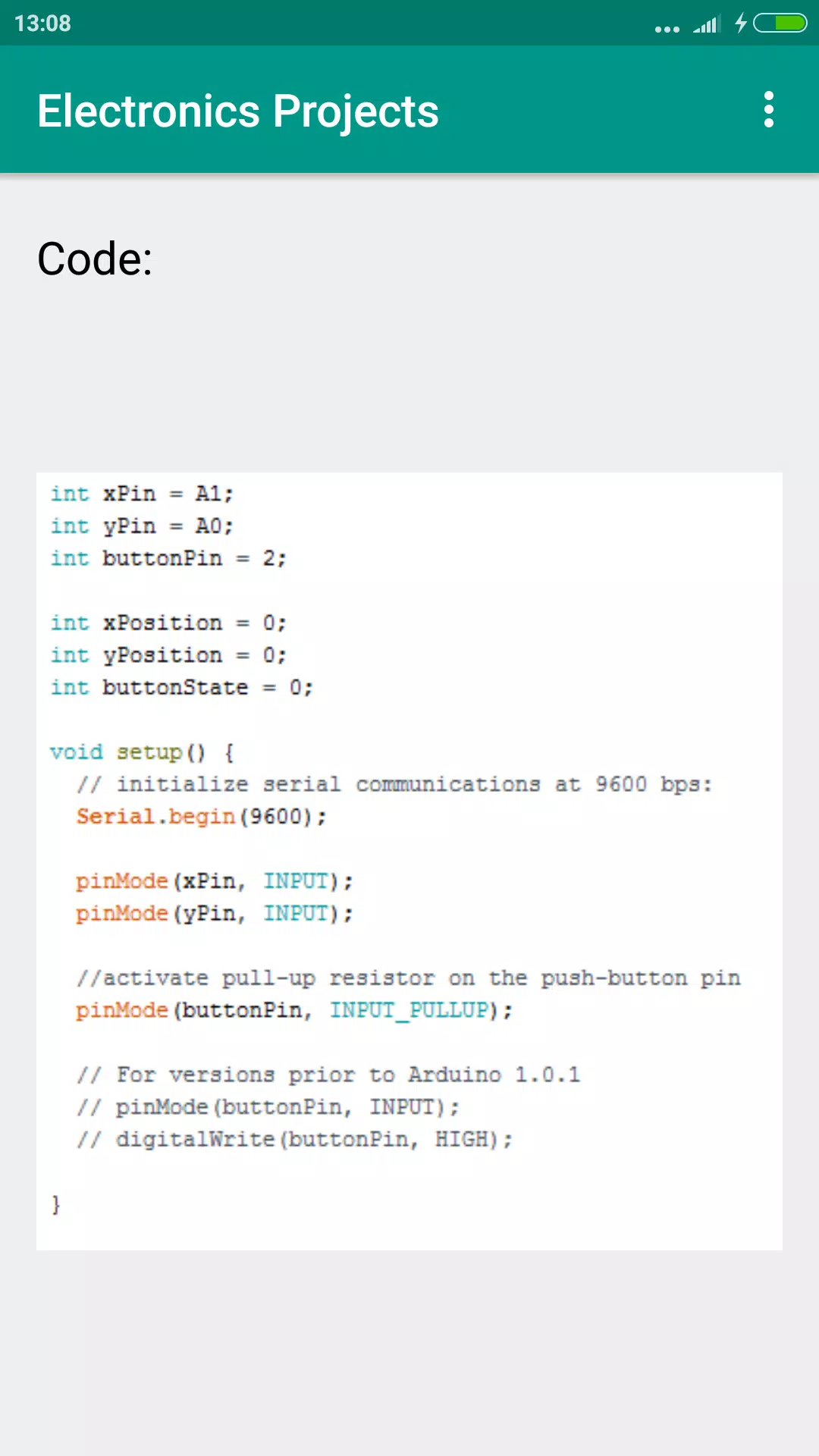Viewport: 819px width, 1456px height.
Task: Tap the digitalWrite comment line
Action: click(295, 1140)
